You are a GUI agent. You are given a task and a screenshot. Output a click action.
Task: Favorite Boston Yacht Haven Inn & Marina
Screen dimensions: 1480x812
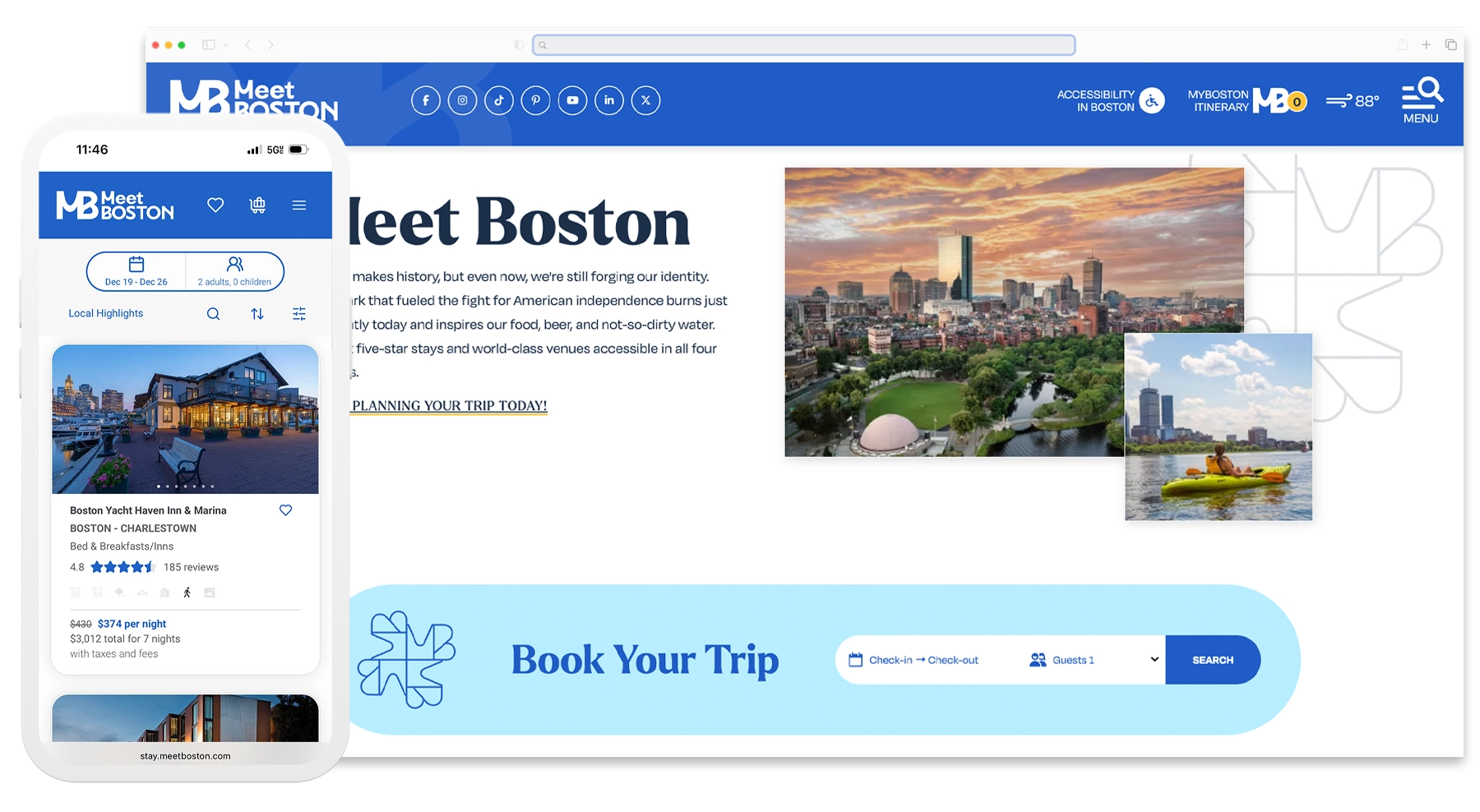tap(285, 510)
